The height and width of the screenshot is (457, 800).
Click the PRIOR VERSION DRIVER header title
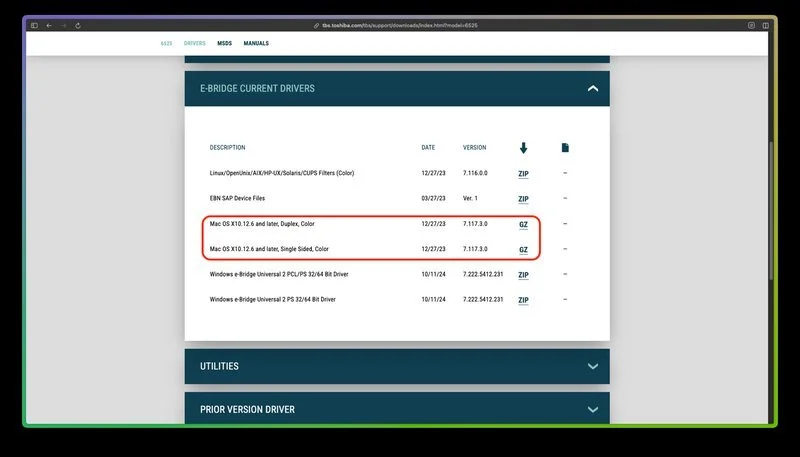coord(247,410)
